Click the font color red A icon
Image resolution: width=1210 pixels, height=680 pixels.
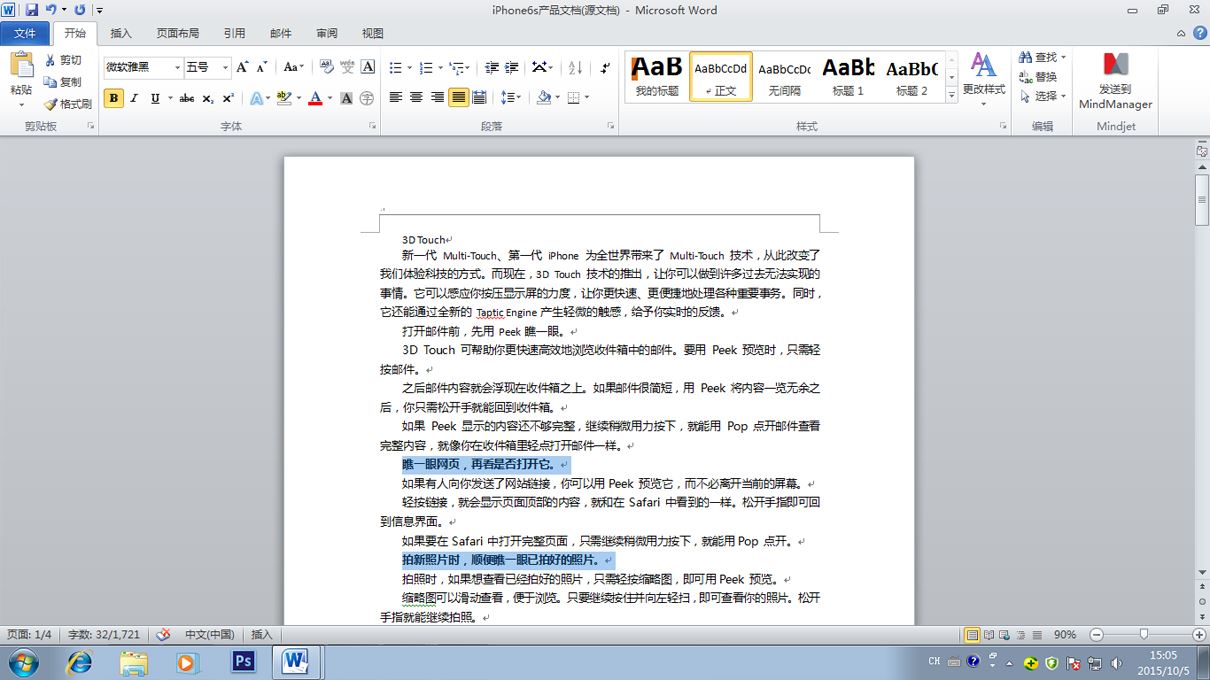315,98
